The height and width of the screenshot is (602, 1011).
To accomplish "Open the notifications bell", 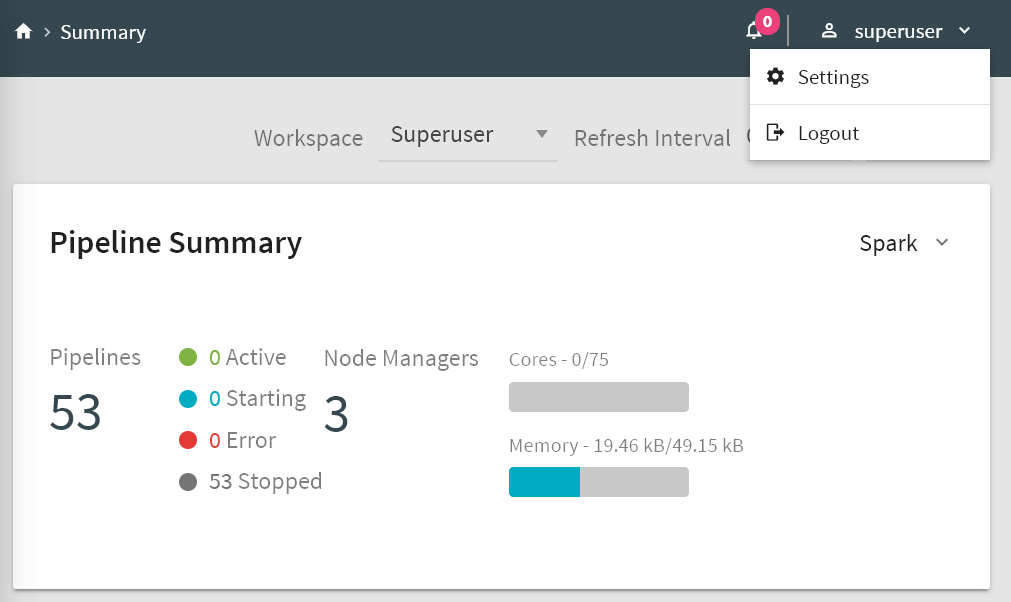I will (x=754, y=31).
